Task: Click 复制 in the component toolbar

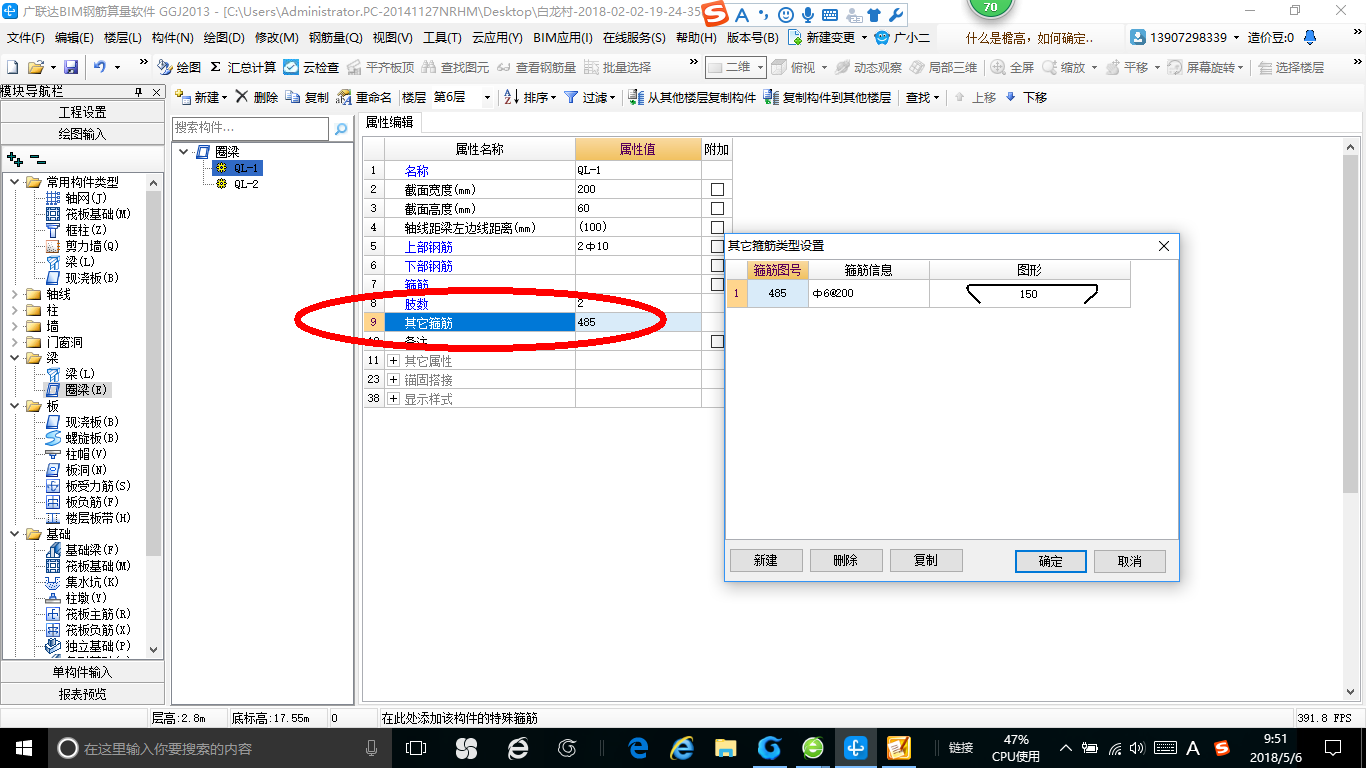Action: pos(307,97)
